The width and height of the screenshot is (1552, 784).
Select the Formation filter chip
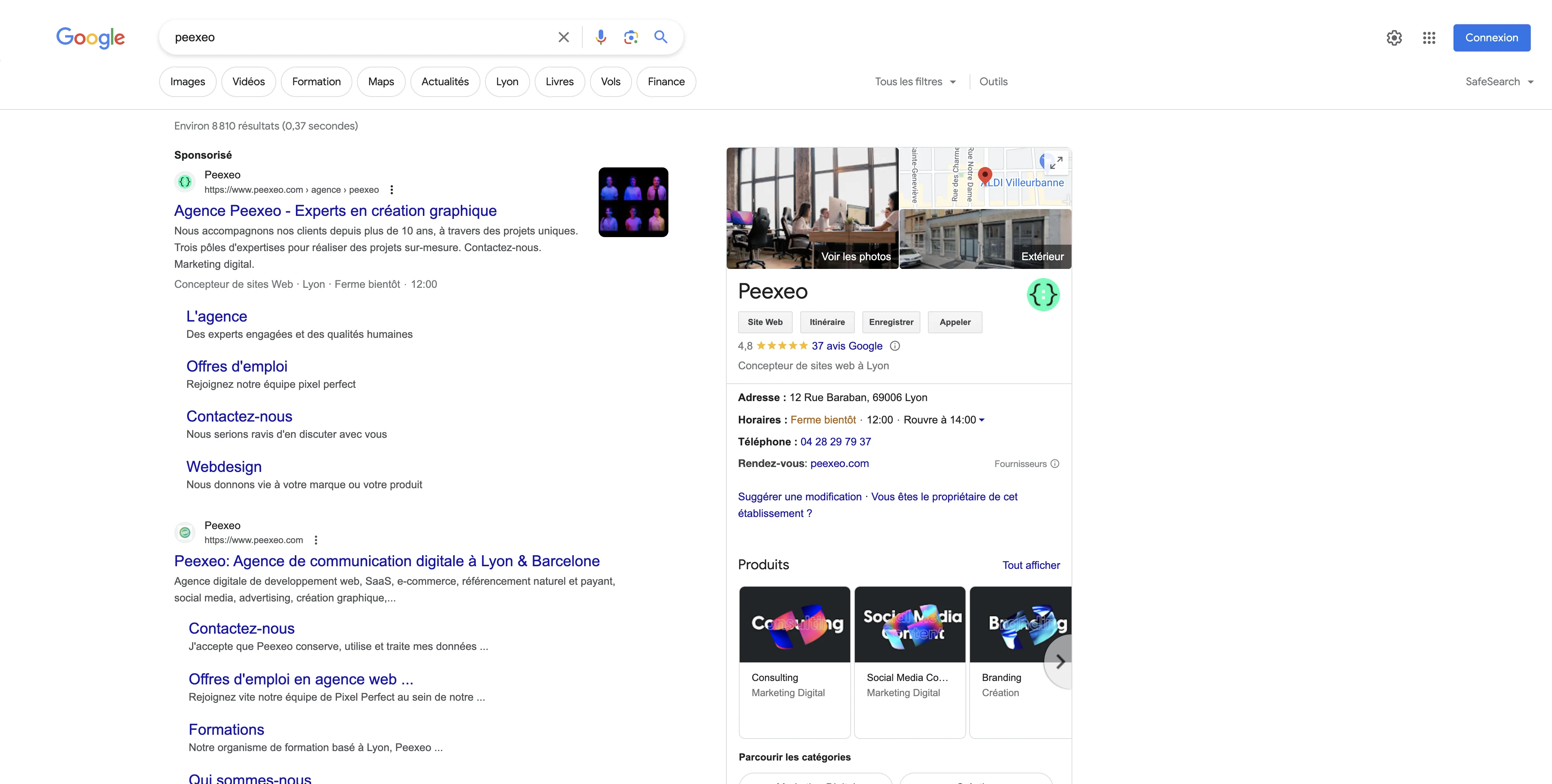tap(316, 82)
